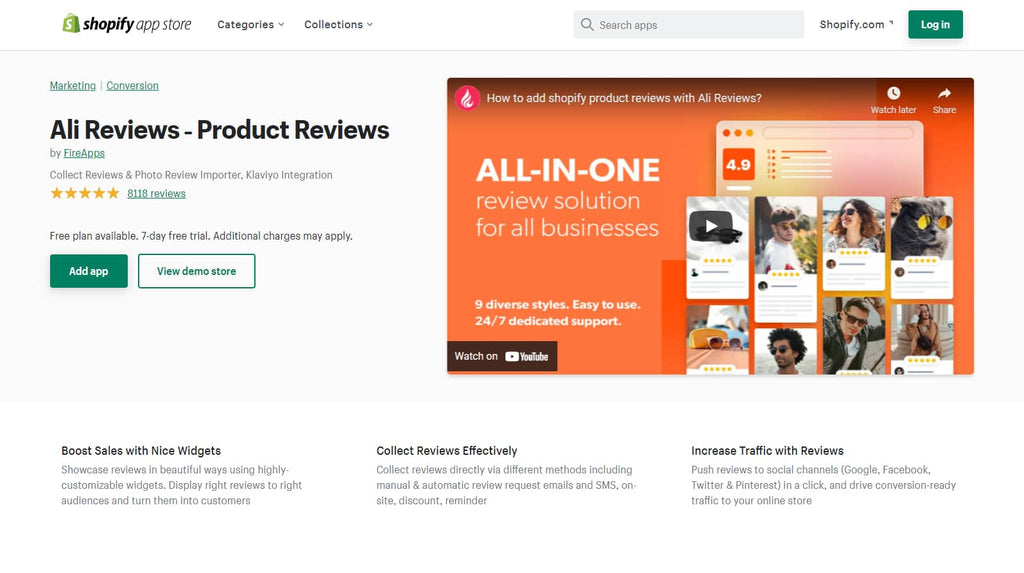Click the Boost Sales with Nice Widgets heading

tap(141, 451)
